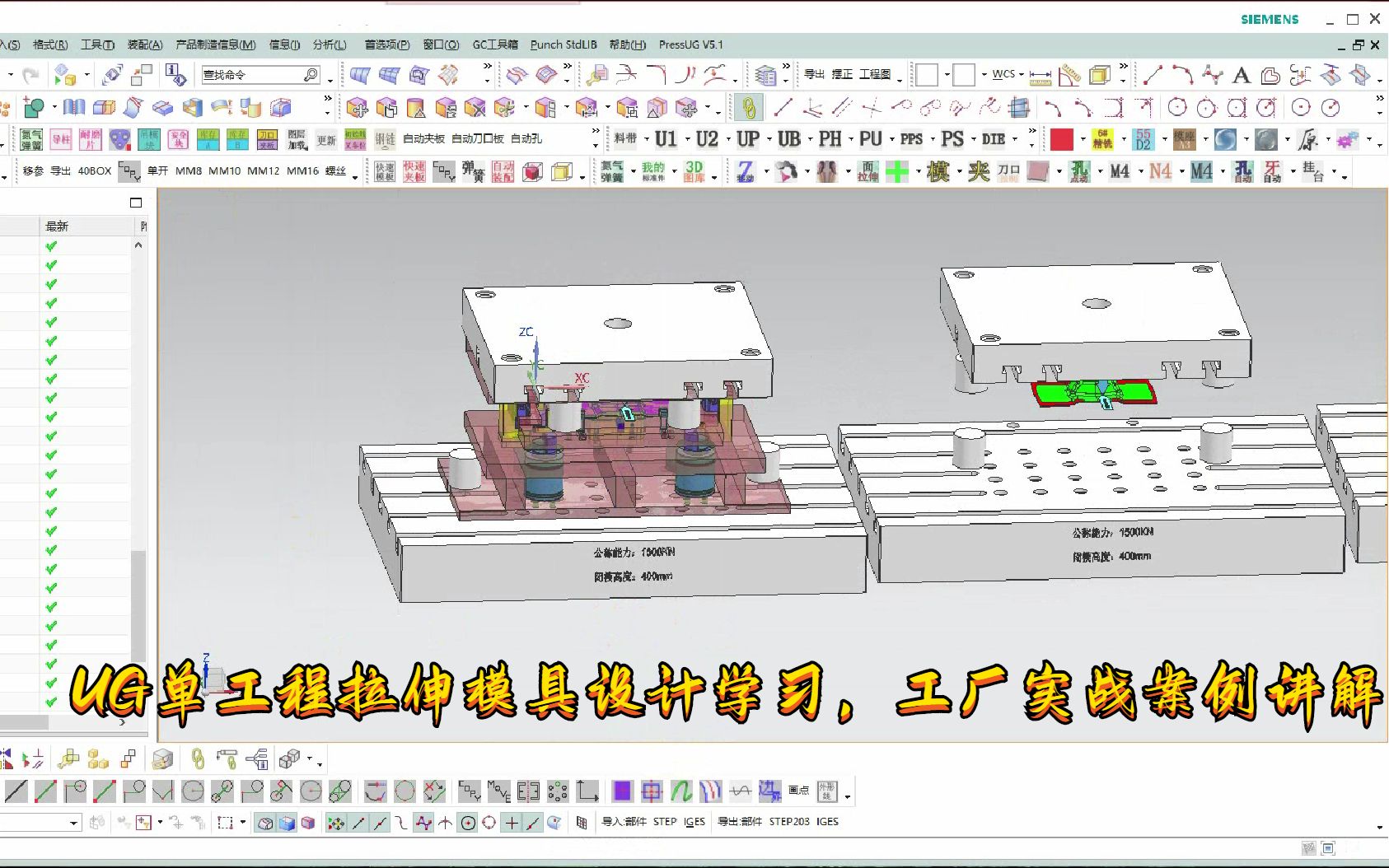Click the red color swatch in the toolbar
1389x868 pixels.
click(1061, 139)
